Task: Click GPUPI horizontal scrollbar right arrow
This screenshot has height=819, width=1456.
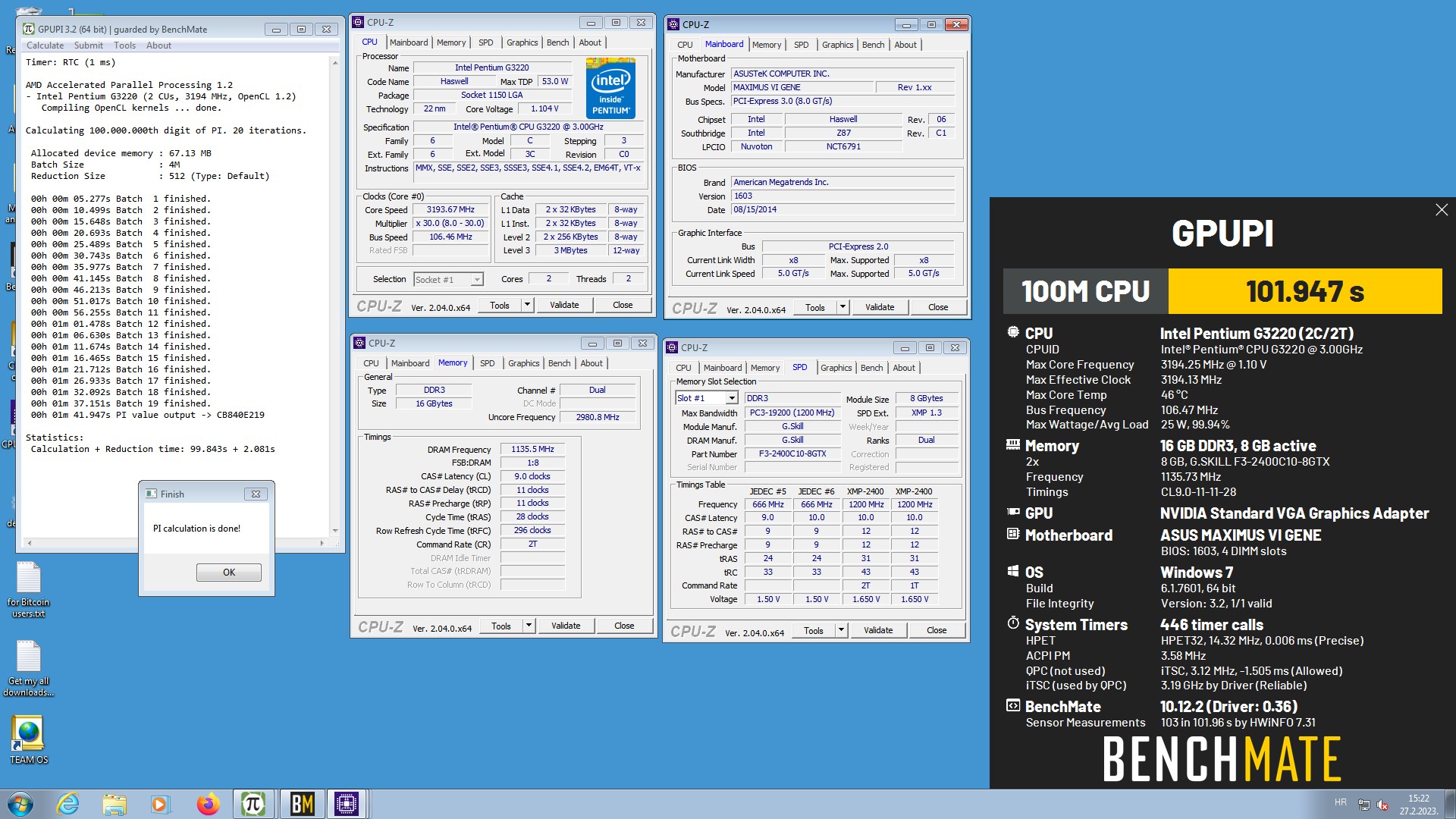Action: (322, 543)
